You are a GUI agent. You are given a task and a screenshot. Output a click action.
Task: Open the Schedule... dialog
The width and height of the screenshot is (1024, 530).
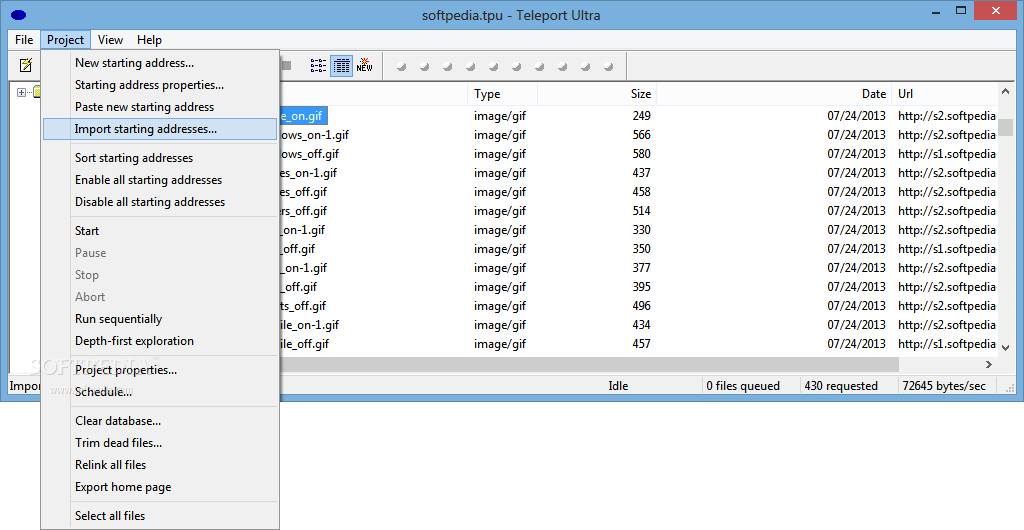click(160, 392)
